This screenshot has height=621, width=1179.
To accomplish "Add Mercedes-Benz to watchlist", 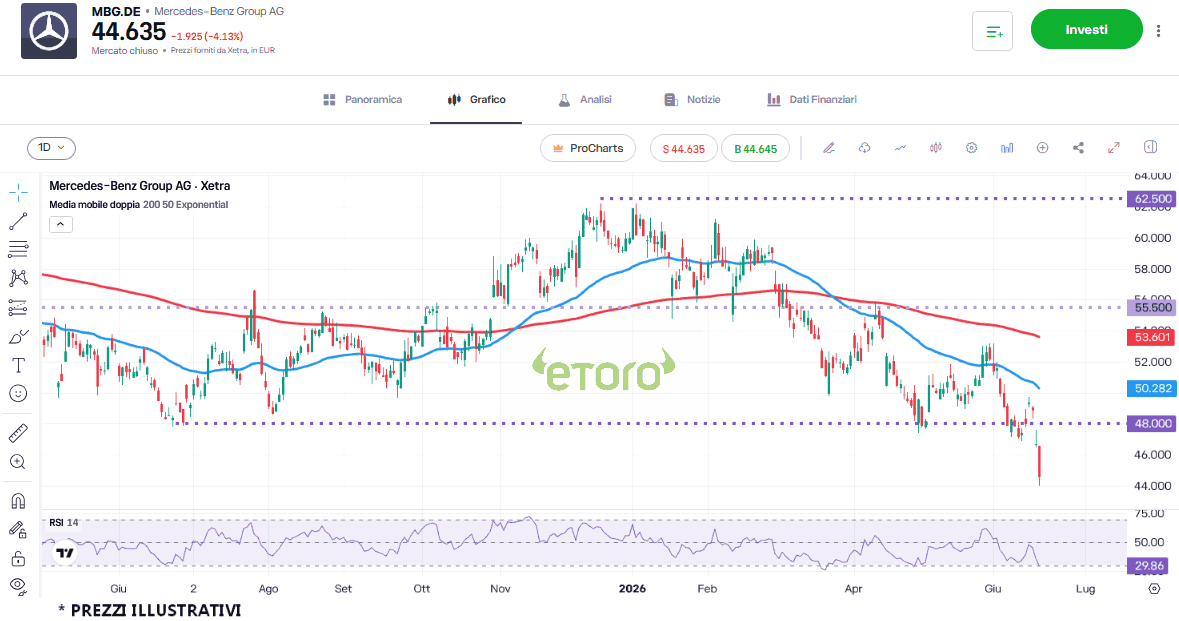I will (x=993, y=32).
